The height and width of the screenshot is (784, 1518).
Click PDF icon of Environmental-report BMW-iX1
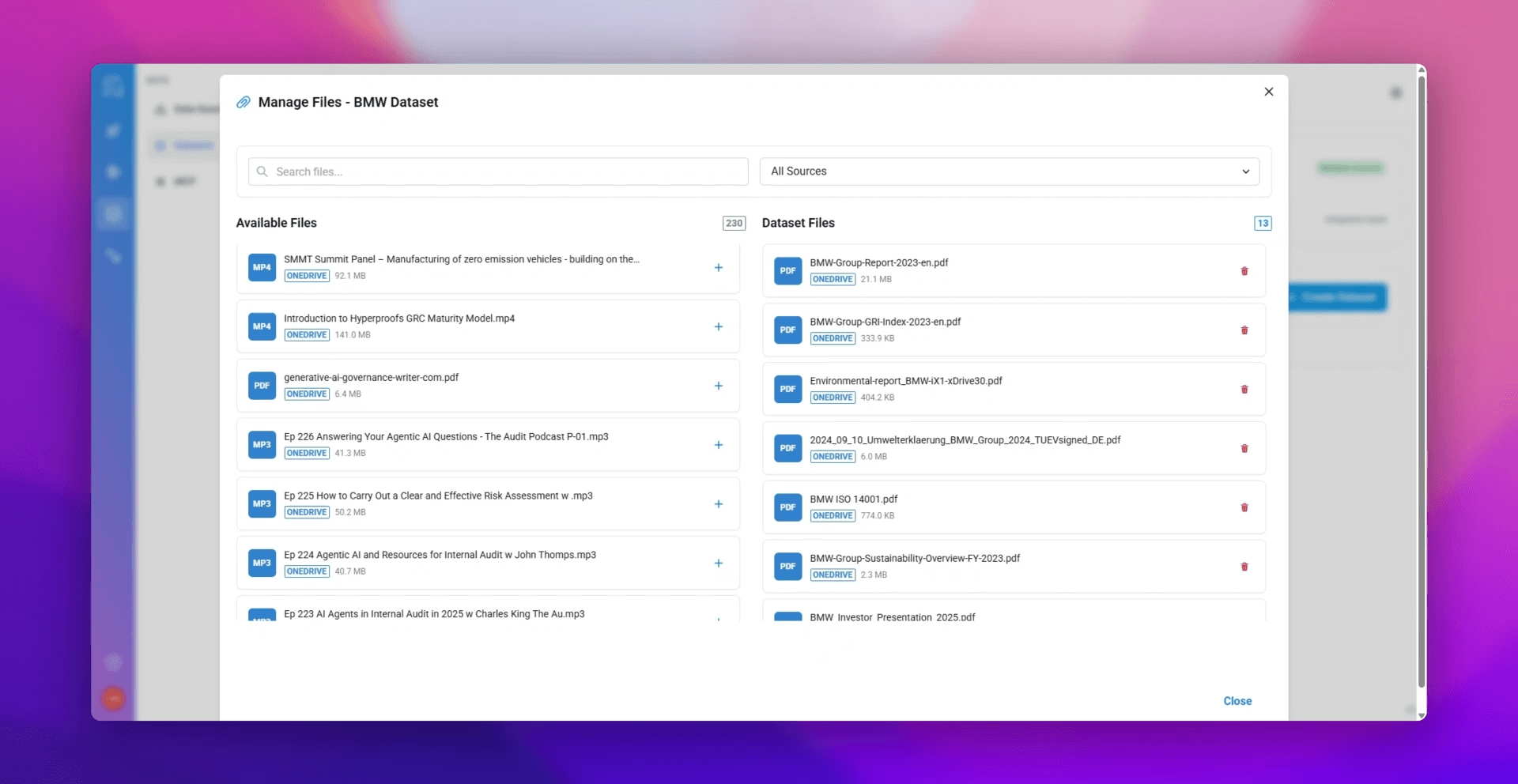[x=787, y=389]
